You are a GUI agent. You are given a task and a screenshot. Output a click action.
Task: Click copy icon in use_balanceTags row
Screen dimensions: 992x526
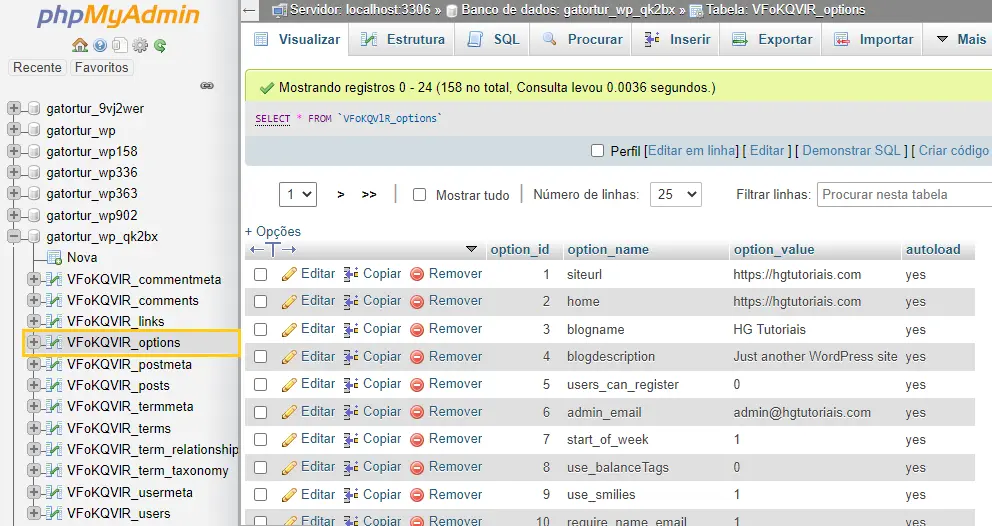(351, 467)
